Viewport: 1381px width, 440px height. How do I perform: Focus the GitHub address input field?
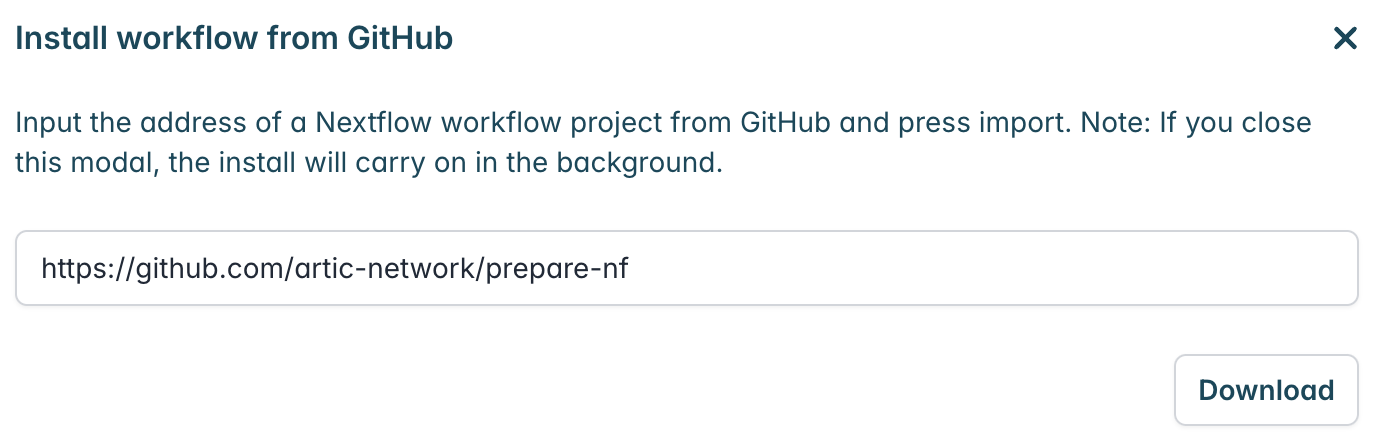tap(687, 268)
